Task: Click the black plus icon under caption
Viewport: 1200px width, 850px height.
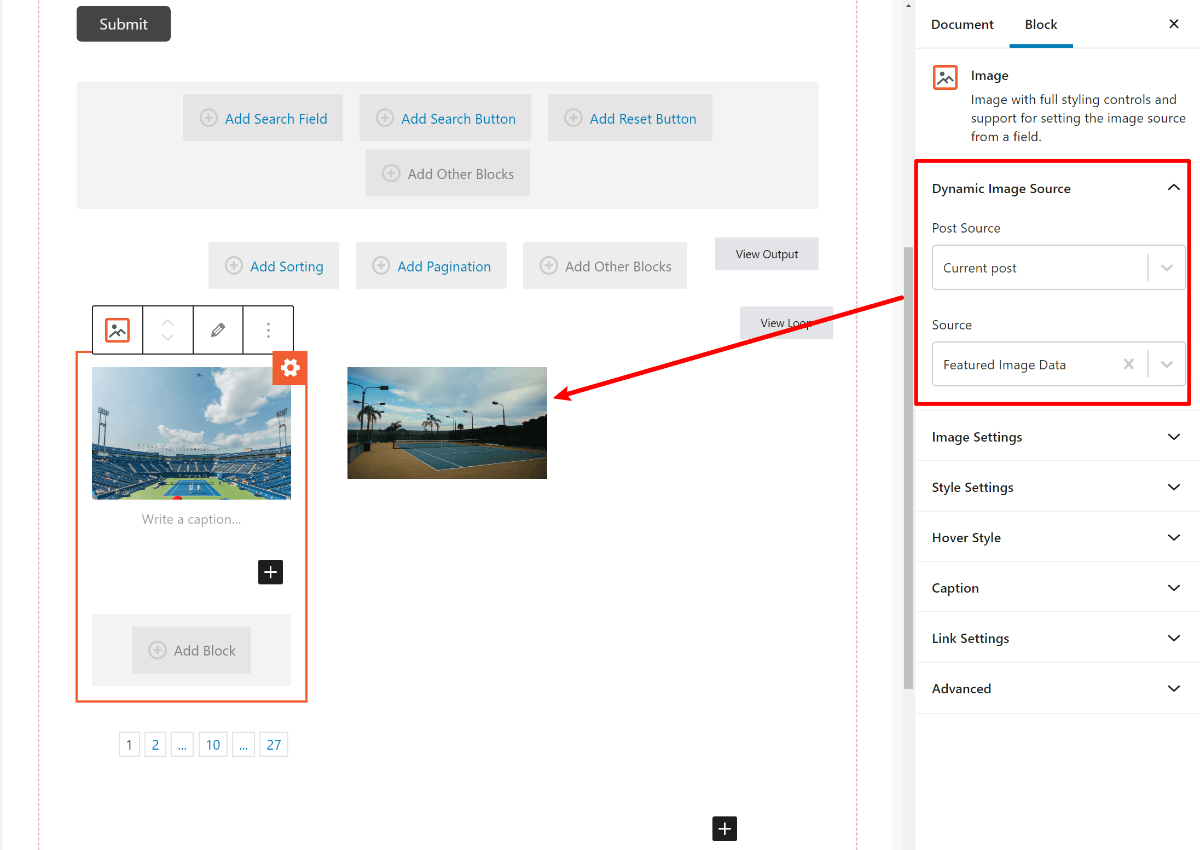Action: tap(271, 572)
